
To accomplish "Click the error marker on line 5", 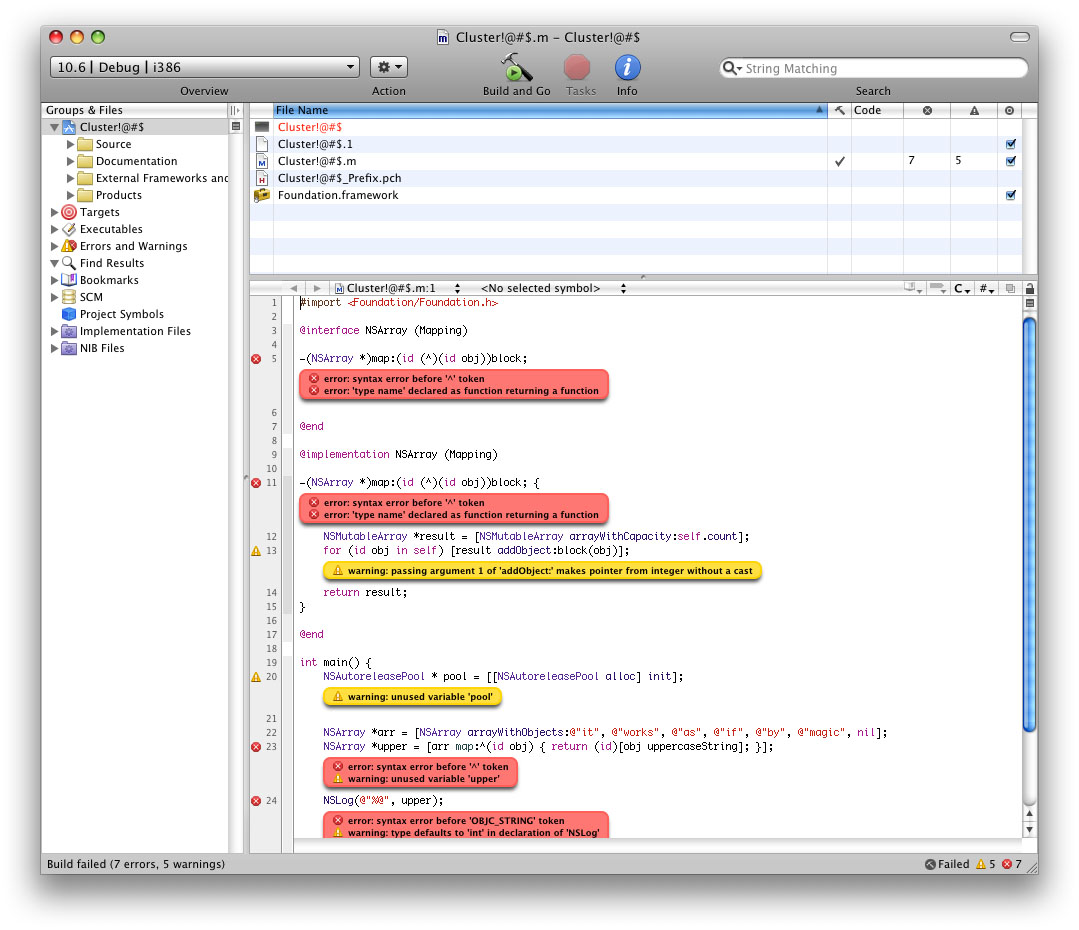I will pyautogui.click(x=256, y=359).
